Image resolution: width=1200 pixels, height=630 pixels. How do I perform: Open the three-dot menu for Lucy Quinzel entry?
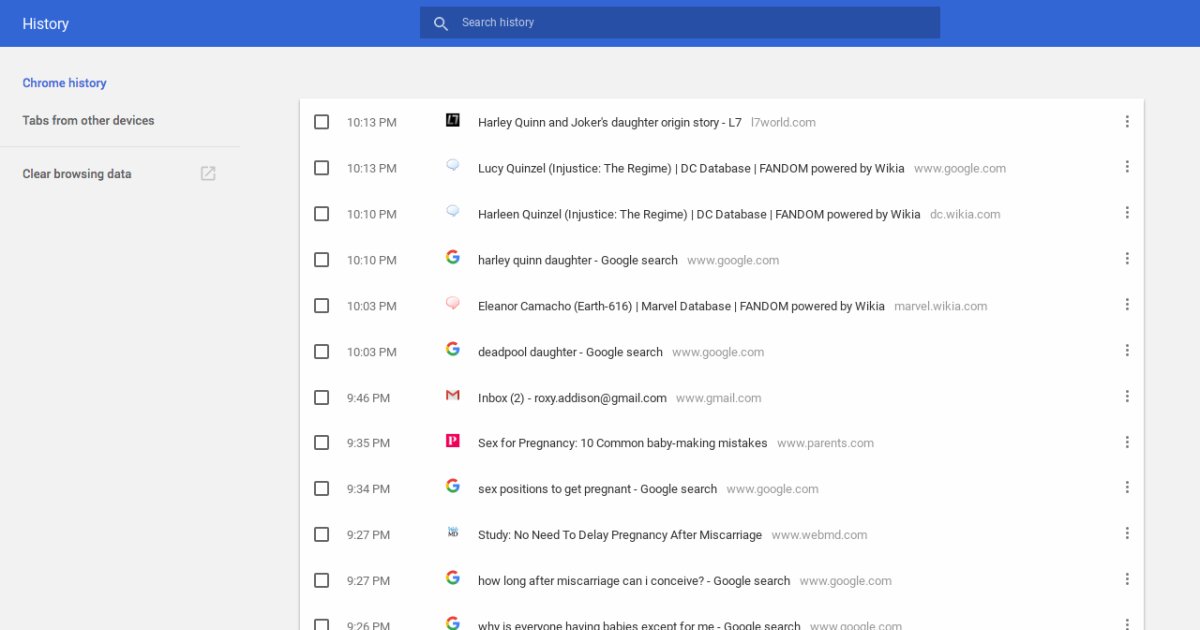1127,168
